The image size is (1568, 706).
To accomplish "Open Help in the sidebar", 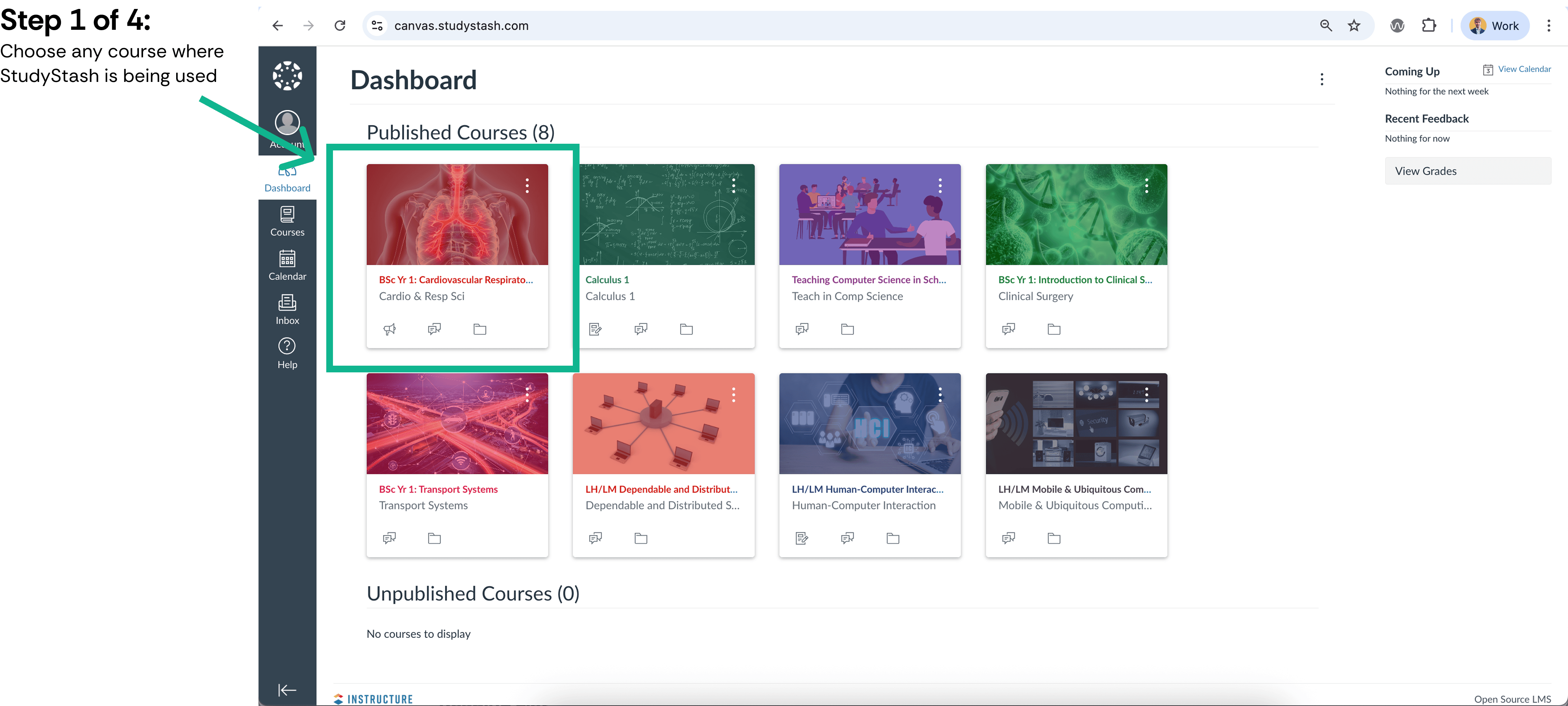I will 287,354.
